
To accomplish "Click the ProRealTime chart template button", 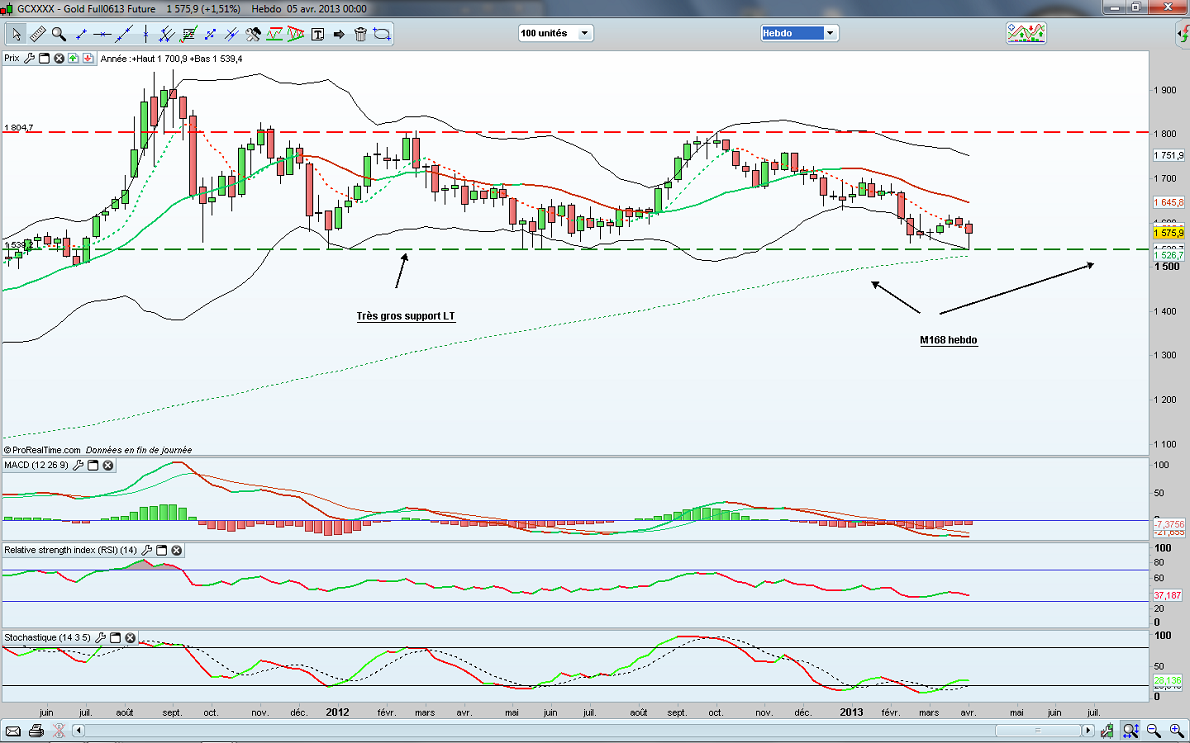I will tap(1026, 33).
